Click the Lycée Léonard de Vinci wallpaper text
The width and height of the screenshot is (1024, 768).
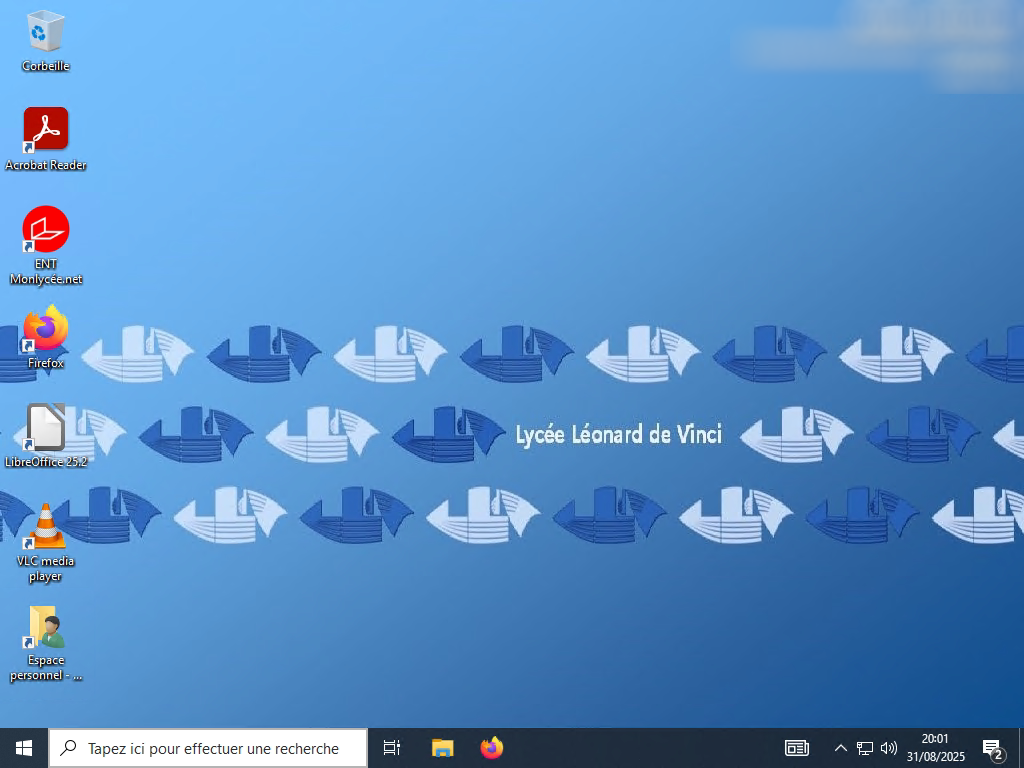click(618, 435)
